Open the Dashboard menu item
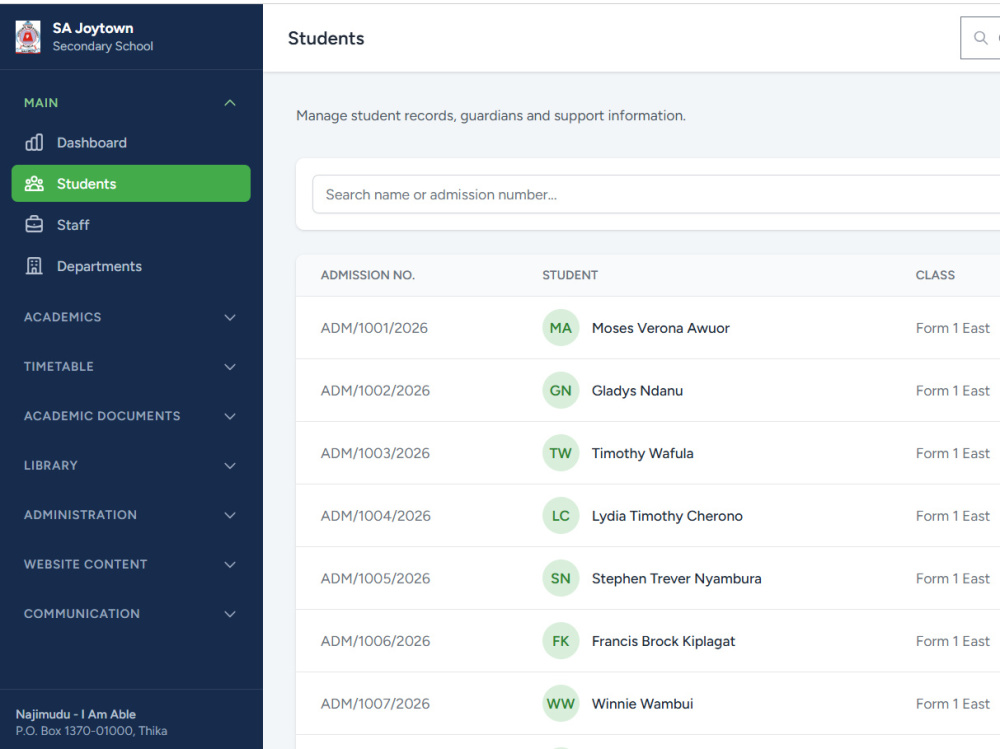The height and width of the screenshot is (749, 1000). click(131, 142)
